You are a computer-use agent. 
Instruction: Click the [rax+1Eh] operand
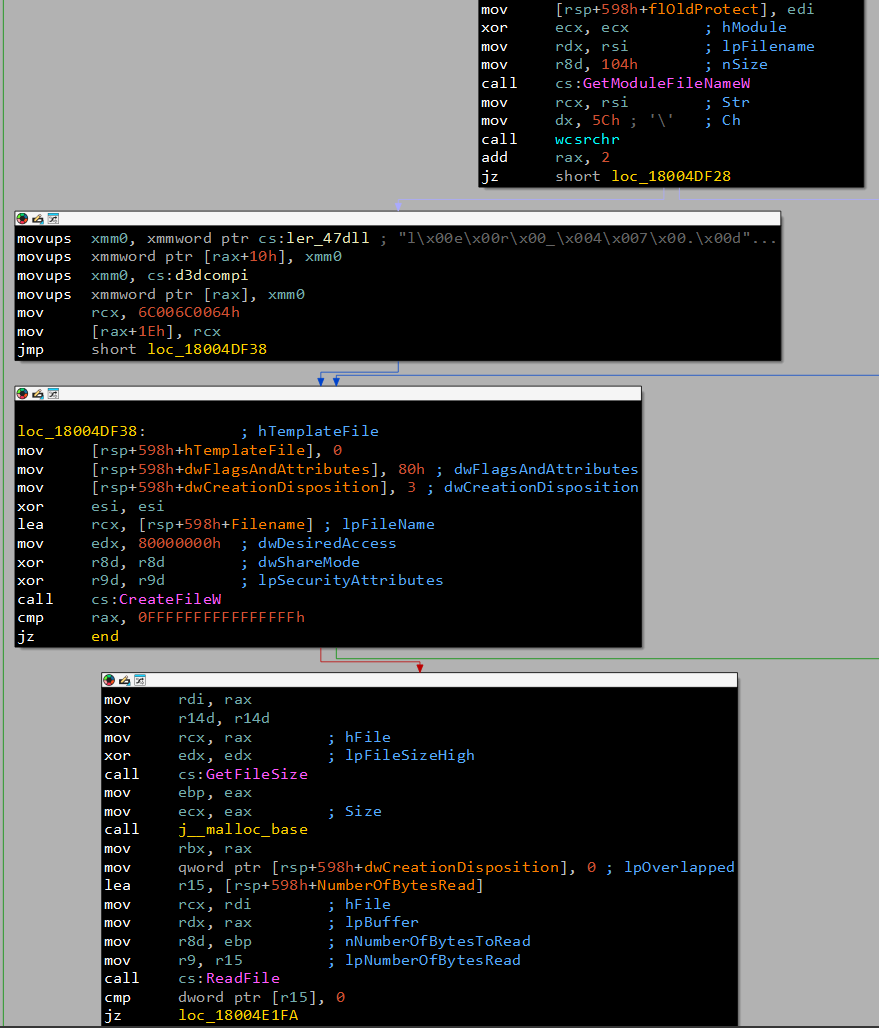coord(133,331)
